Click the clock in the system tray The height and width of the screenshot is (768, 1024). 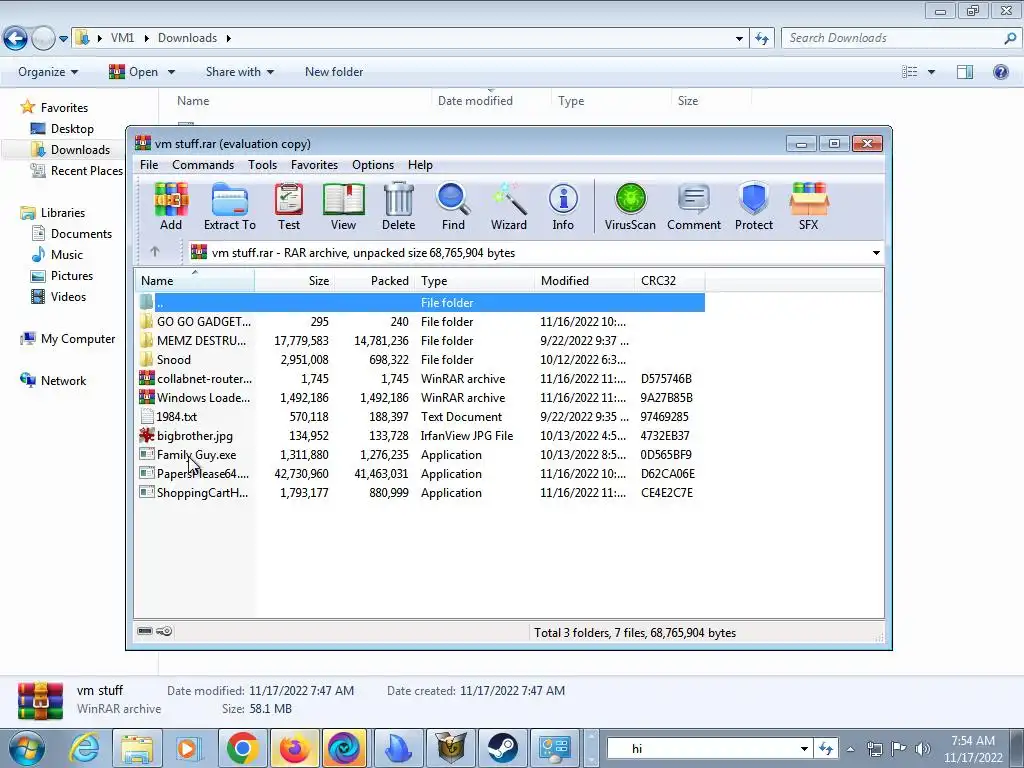coord(973,749)
